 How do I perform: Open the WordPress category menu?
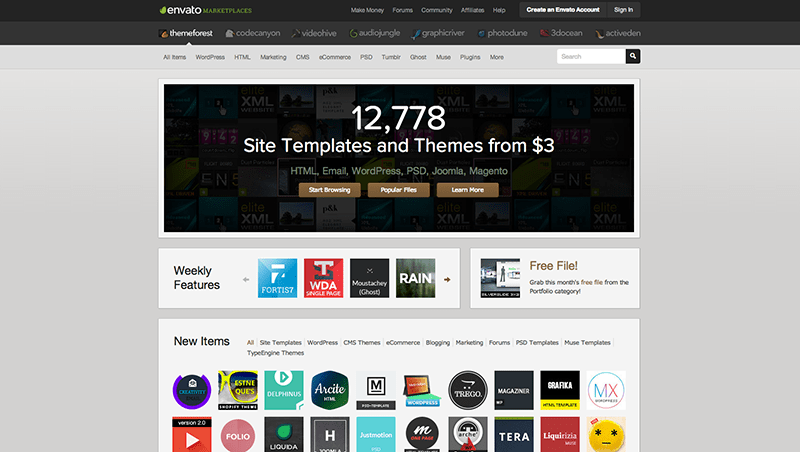[x=210, y=57]
